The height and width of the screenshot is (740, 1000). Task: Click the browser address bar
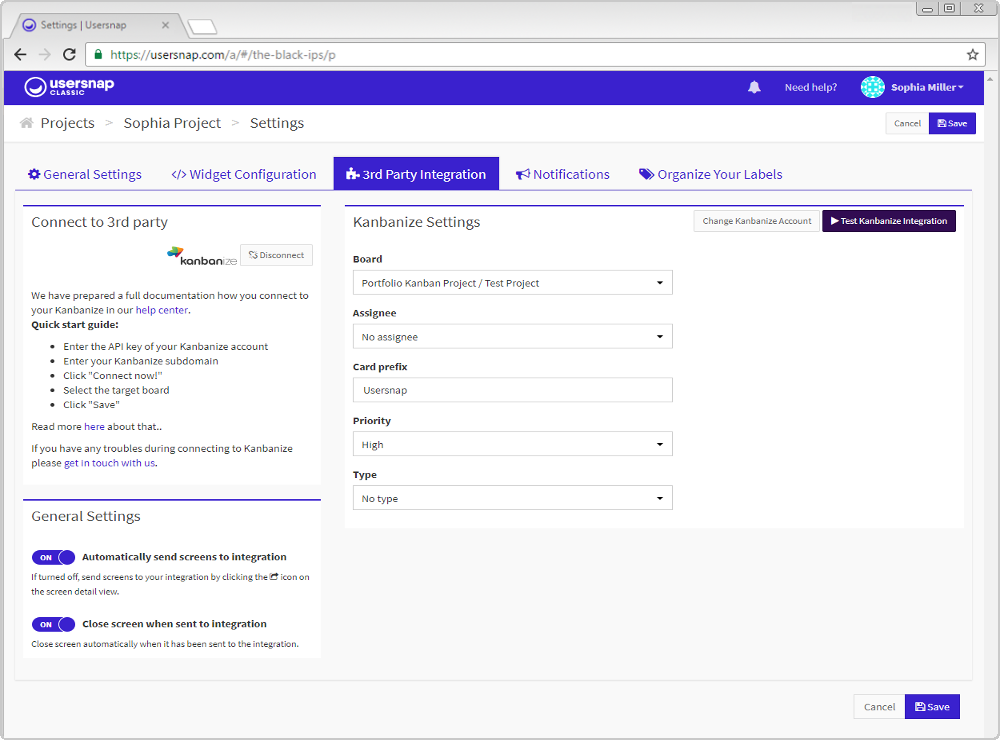pos(534,55)
